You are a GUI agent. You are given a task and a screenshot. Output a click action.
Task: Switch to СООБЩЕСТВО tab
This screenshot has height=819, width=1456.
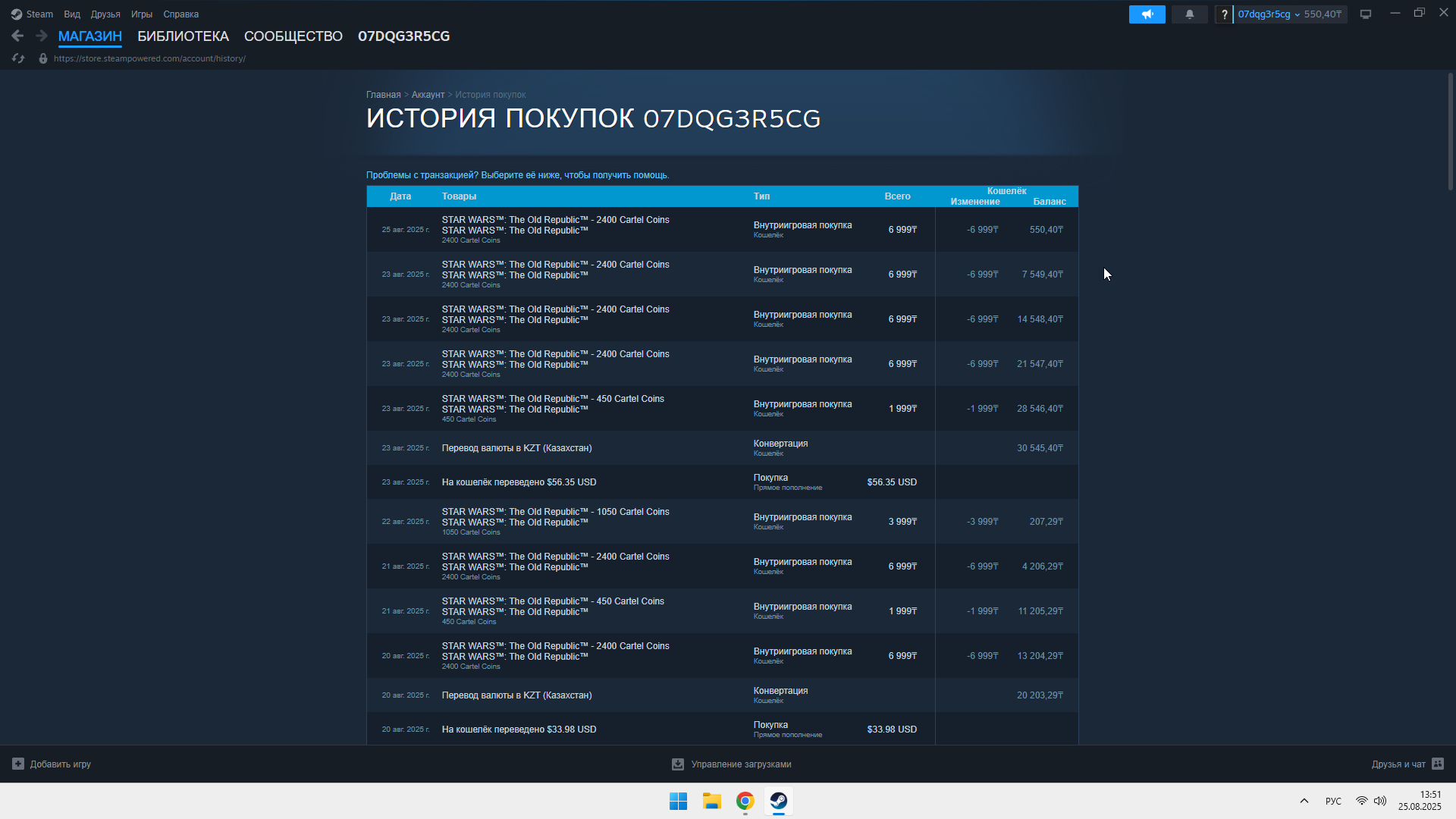[x=293, y=36]
